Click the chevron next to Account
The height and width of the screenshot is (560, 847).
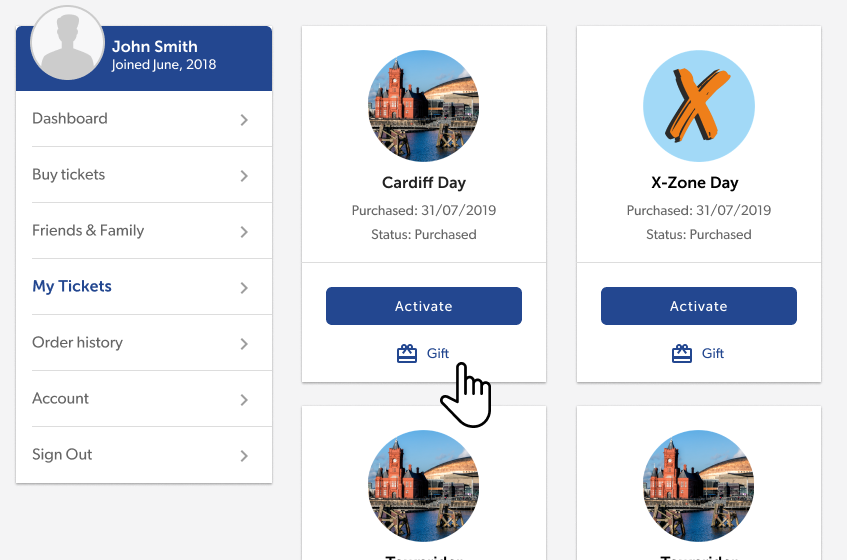coord(244,400)
